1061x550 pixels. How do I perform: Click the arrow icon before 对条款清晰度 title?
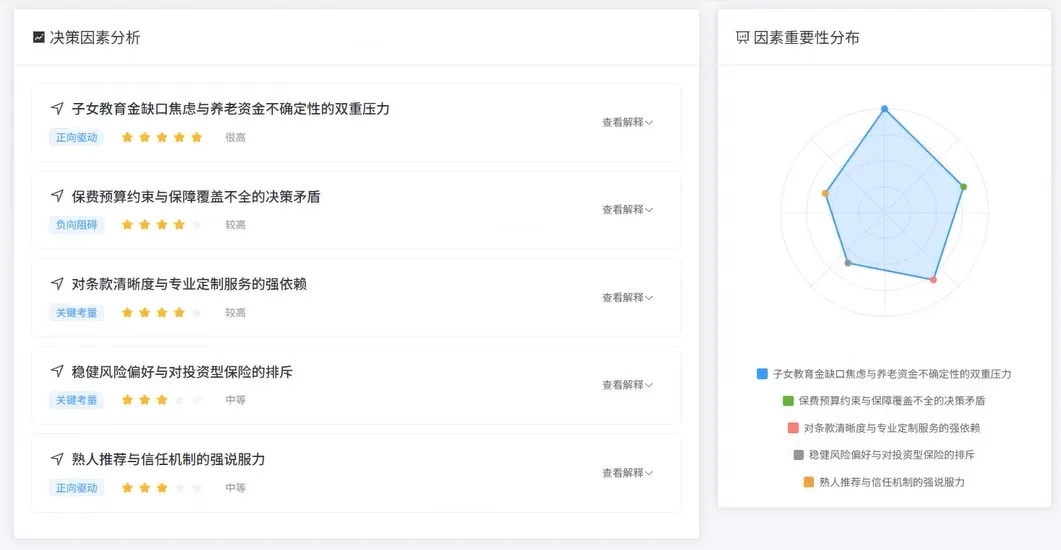click(57, 284)
